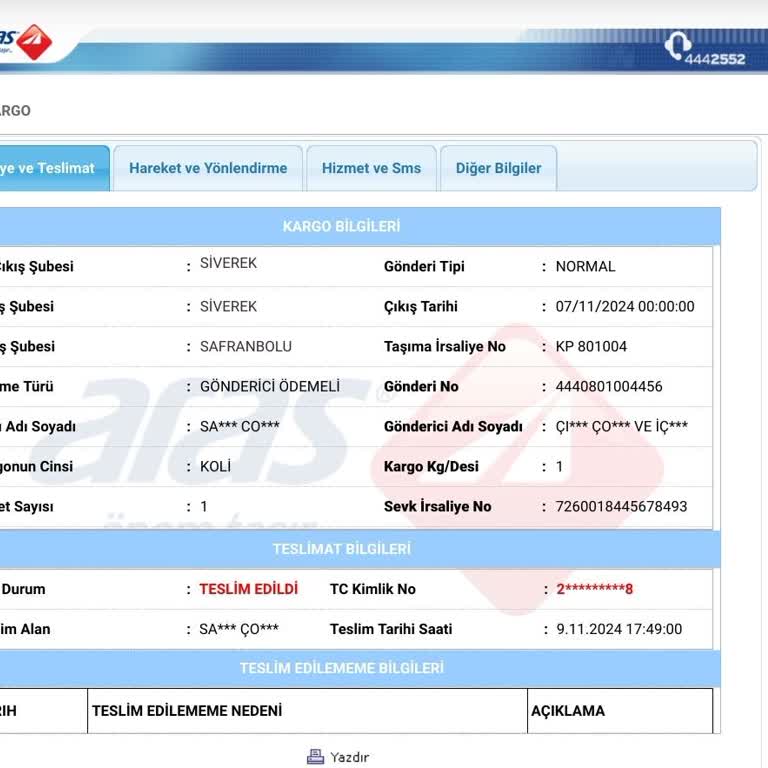Viewport: 768px width, 768px height.
Task: Click the Gönderici Adı Soyadı label
Action: [x=453, y=426]
